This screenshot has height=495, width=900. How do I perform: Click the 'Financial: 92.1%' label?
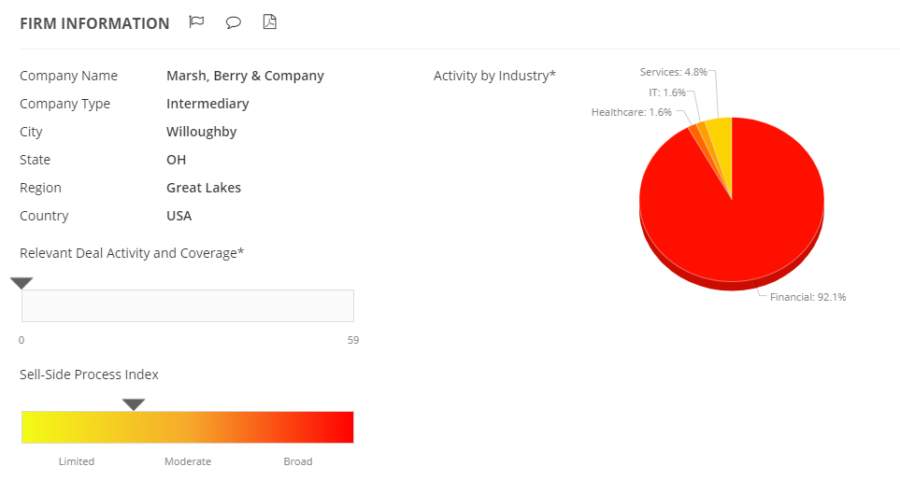coord(808,297)
